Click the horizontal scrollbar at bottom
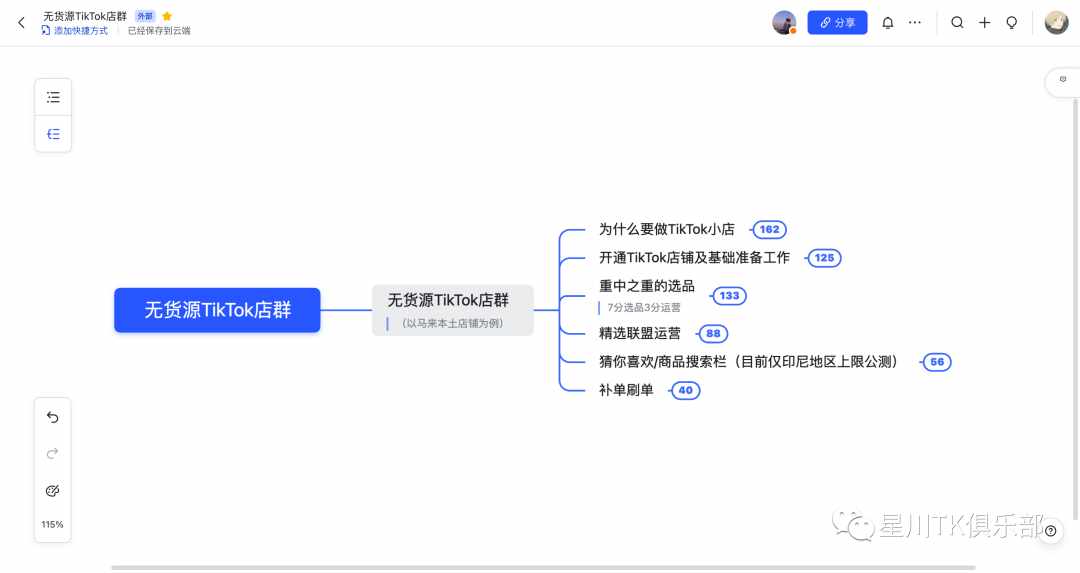 click(543, 568)
